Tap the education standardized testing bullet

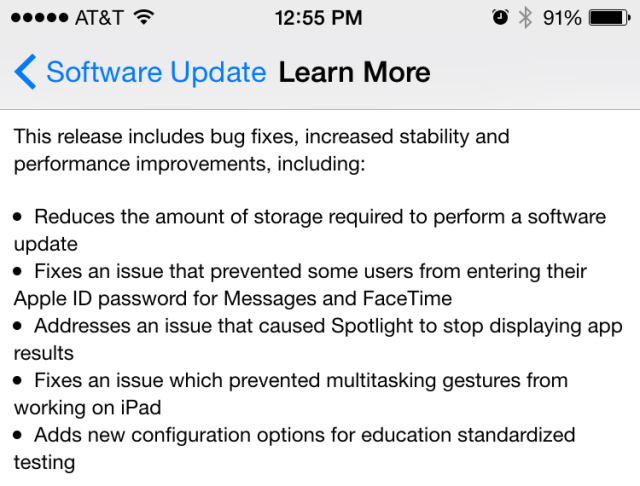(294, 448)
